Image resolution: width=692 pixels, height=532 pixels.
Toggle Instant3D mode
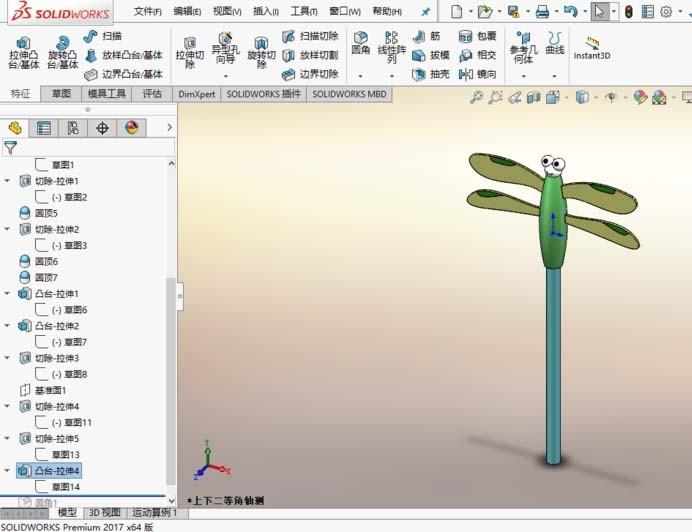tap(592, 48)
